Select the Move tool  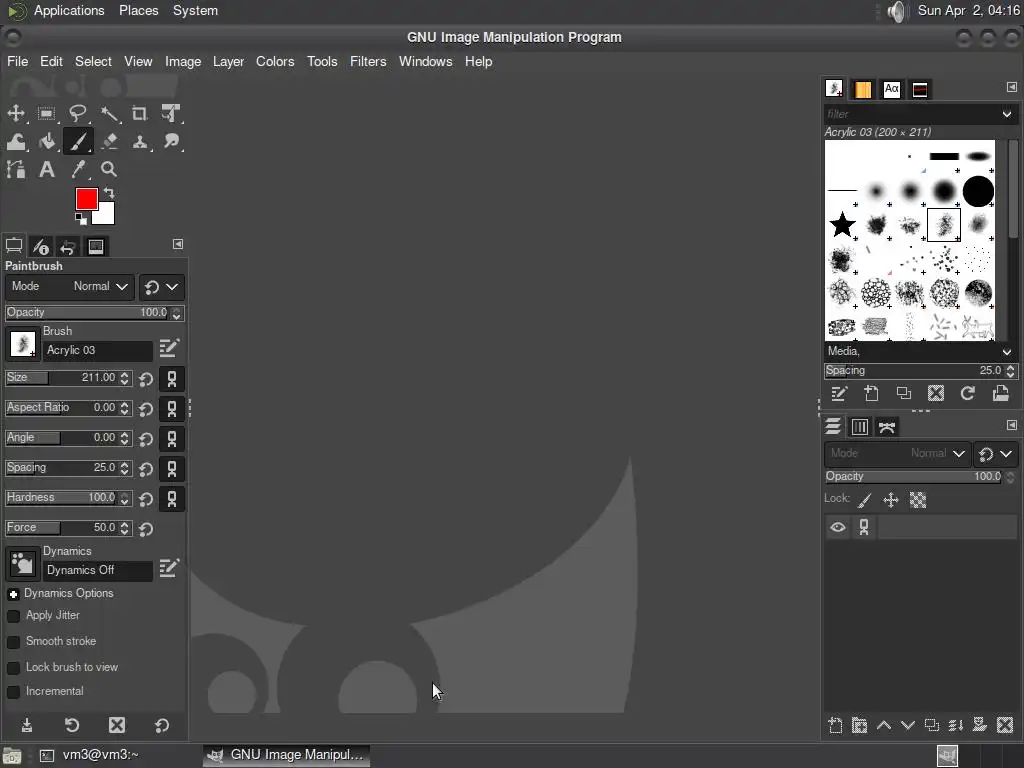coord(16,113)
